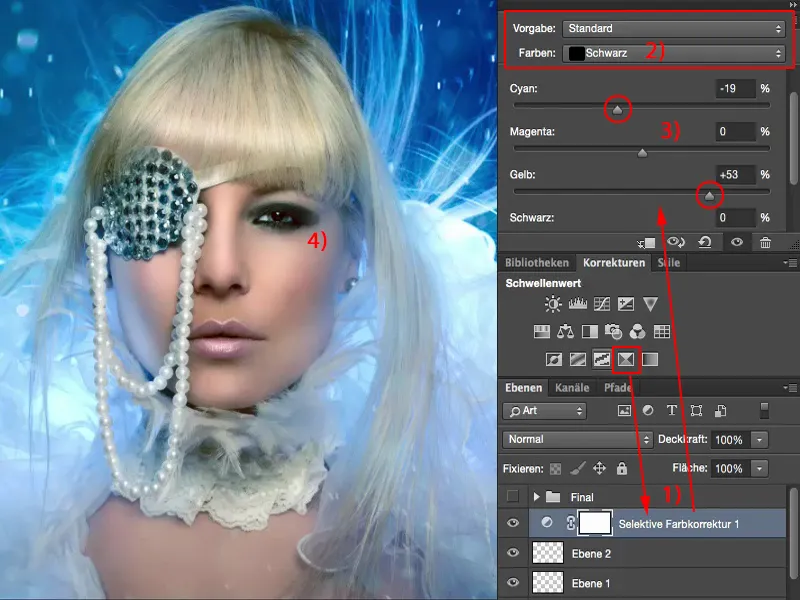View previous state eye-arrow icon
Screen dimensions: 800x600
click(676, 242)
